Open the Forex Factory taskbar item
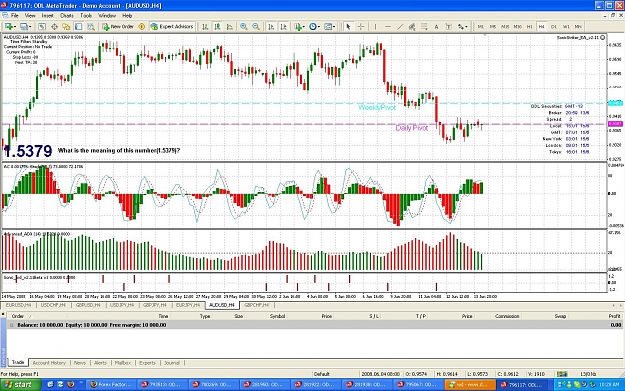 (x=111, y=385)
